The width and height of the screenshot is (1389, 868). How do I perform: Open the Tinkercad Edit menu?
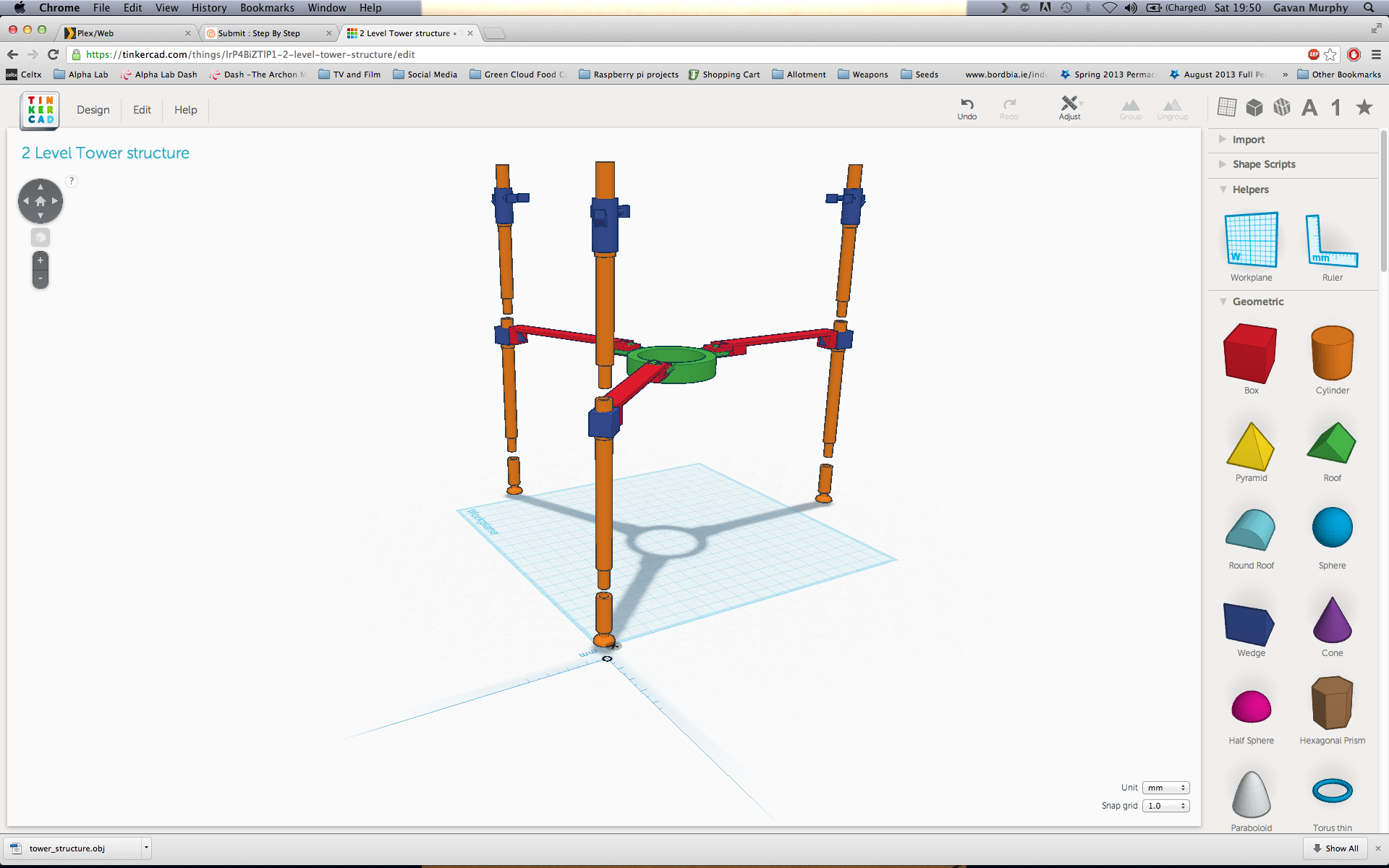[142, 110]
